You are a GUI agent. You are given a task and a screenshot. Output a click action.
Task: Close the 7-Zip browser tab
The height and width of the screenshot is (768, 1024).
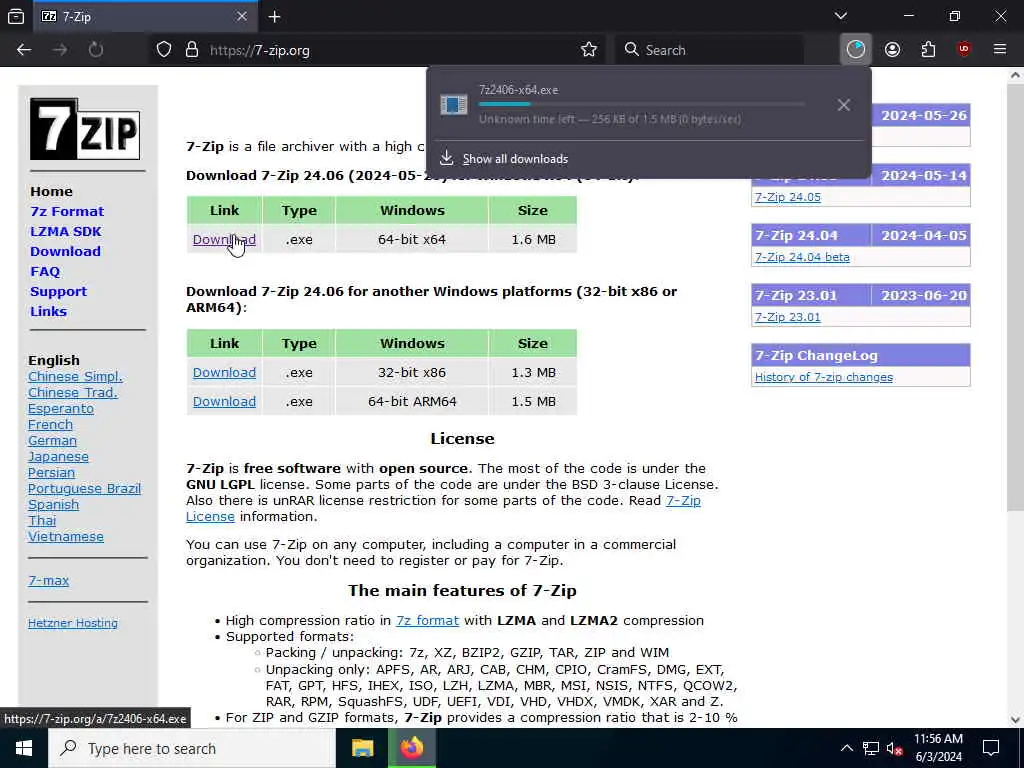point(242,16)
